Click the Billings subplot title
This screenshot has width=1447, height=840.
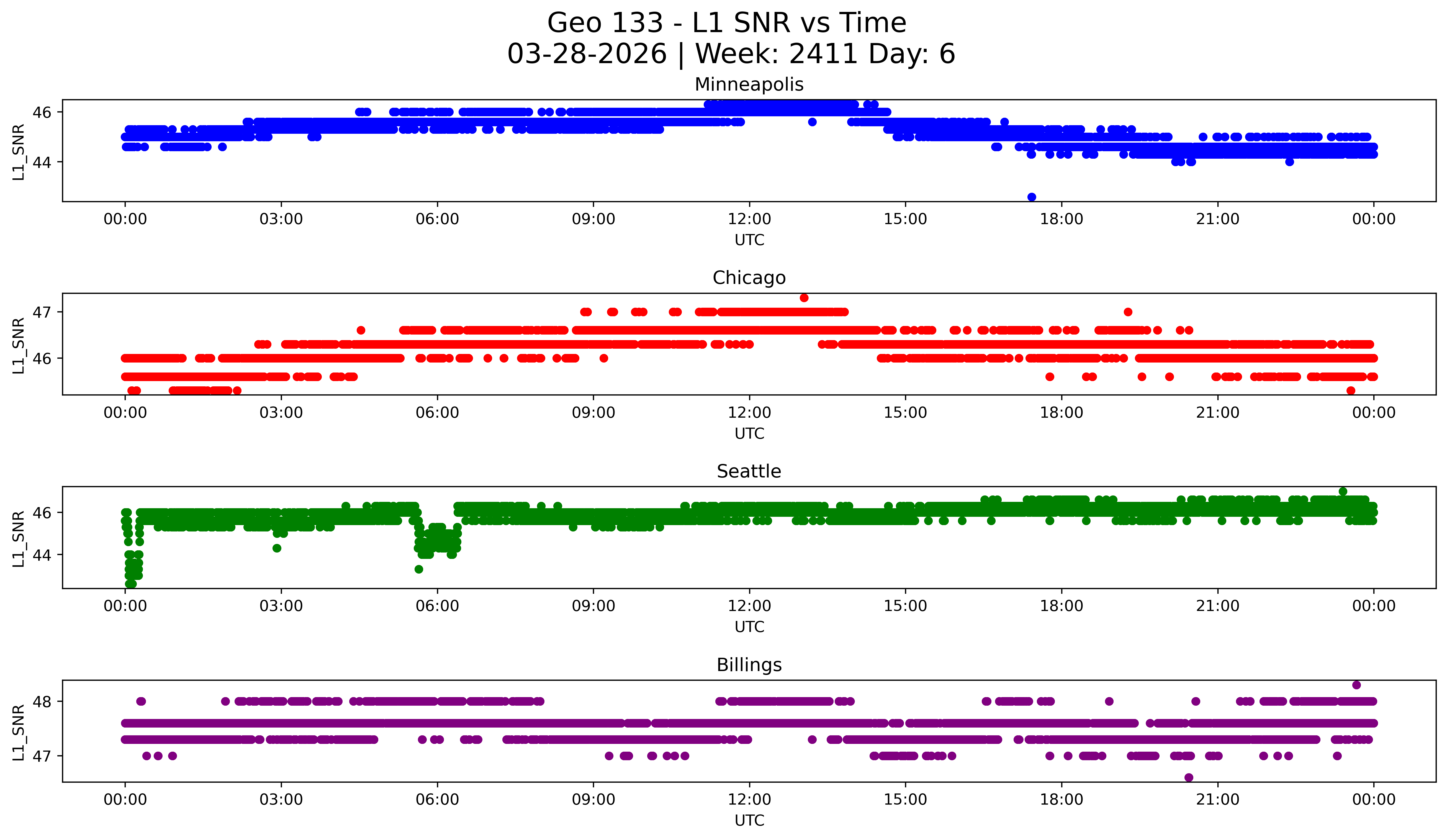pyautogui.click(x=749, y=665)
